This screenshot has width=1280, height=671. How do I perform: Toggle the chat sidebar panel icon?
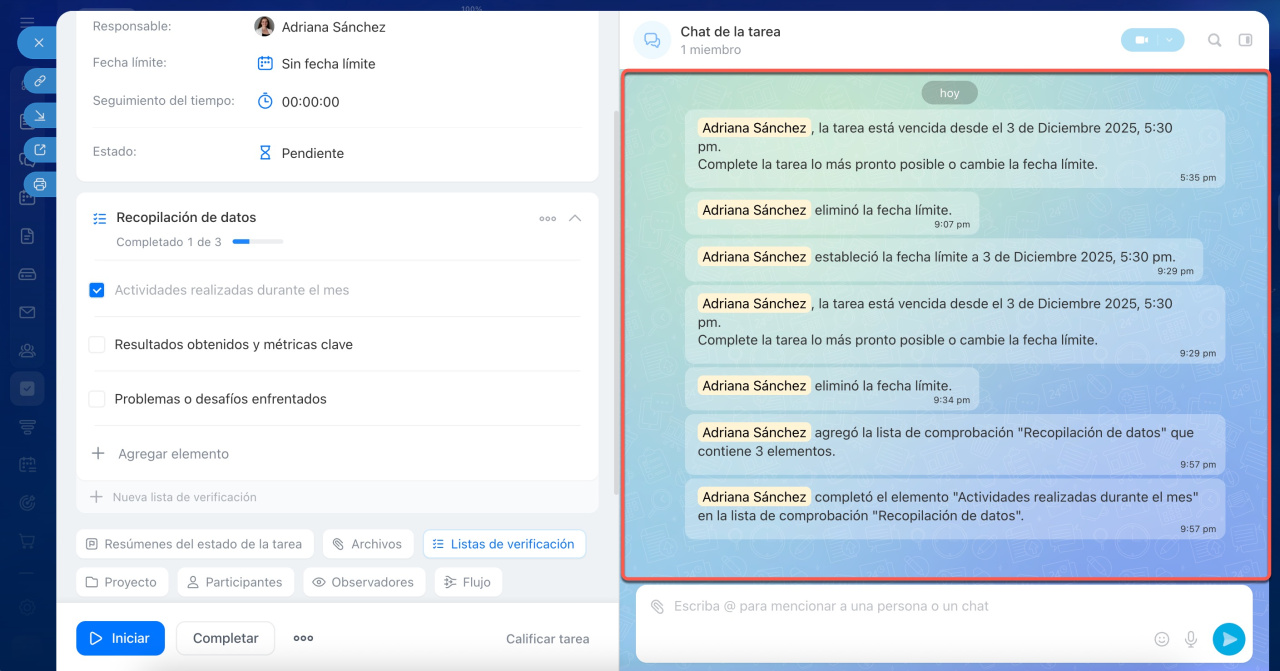1245,41
